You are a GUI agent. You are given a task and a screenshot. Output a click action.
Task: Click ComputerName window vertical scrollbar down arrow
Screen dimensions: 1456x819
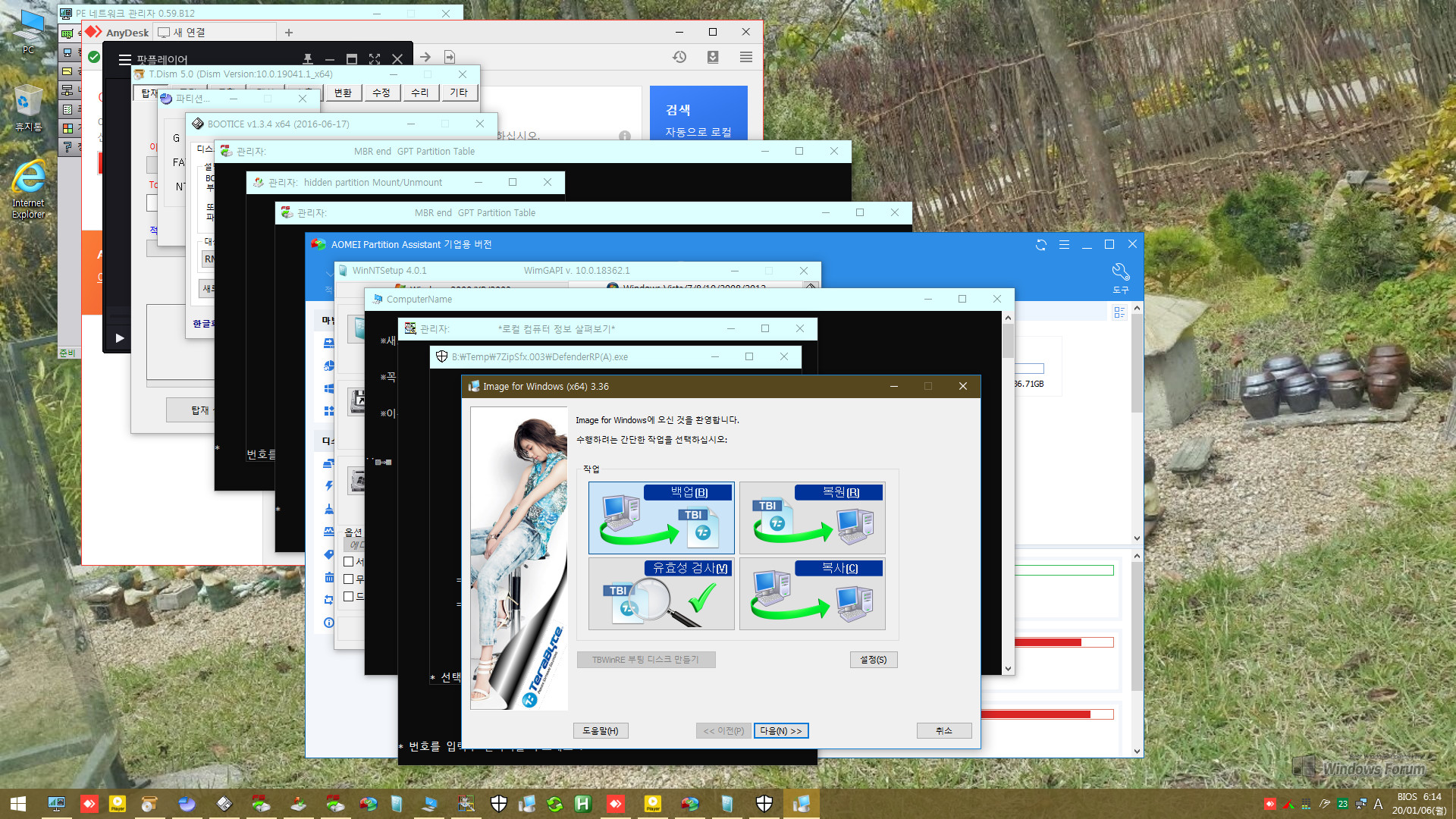click(x=1008, y=668)
